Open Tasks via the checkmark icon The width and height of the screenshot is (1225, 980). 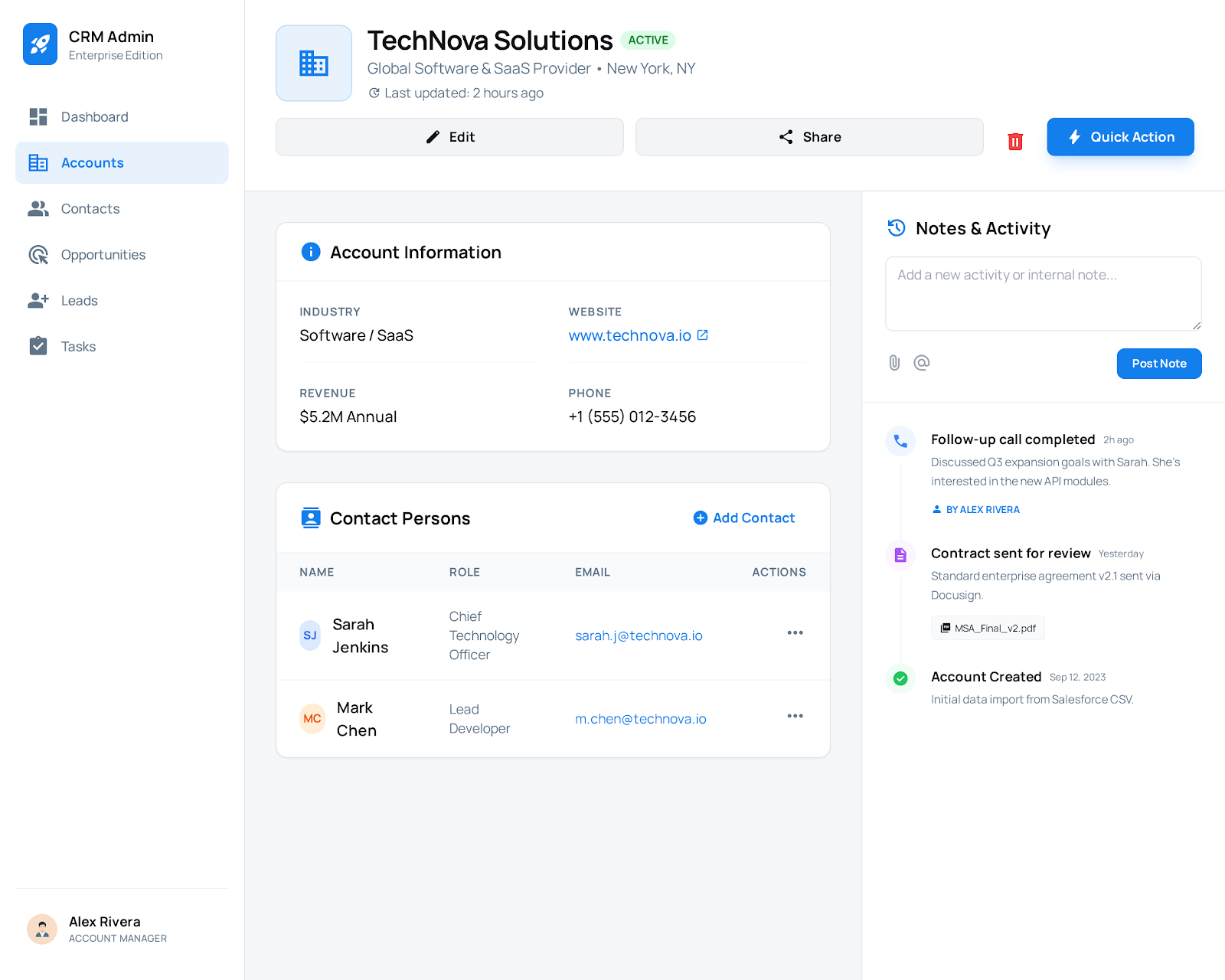point(38,346)
